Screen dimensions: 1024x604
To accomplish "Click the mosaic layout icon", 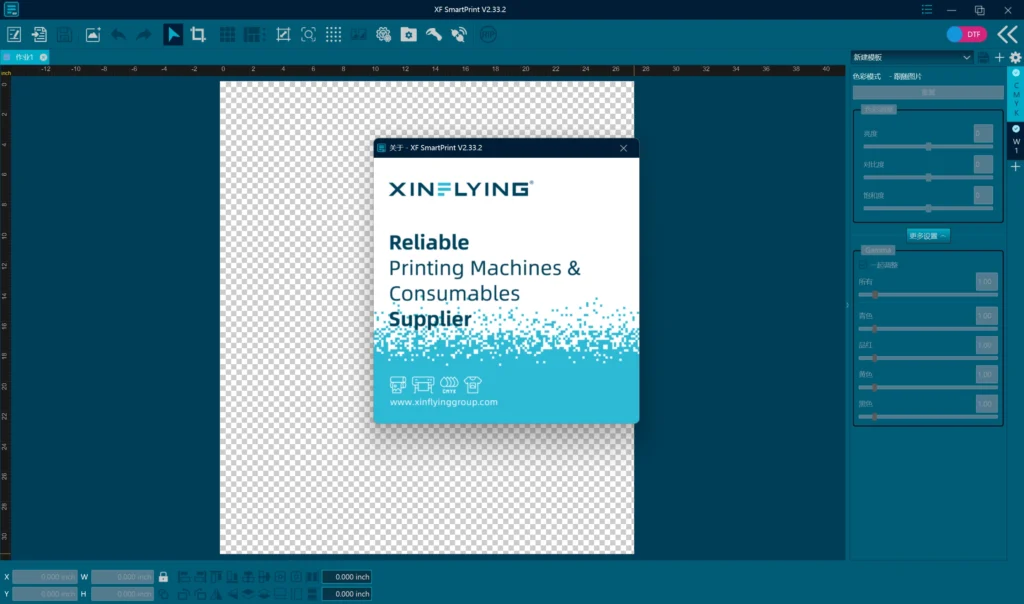I will click(x=253, y=35).
